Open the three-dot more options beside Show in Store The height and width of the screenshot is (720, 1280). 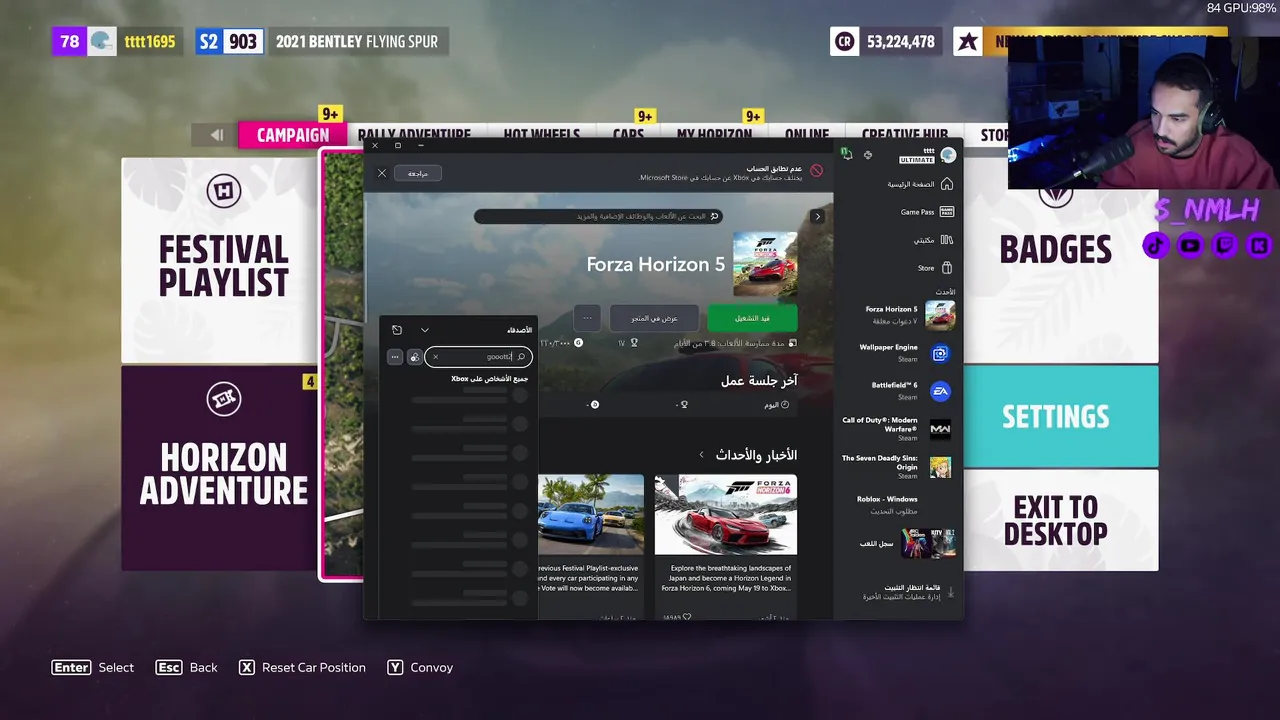587,318
